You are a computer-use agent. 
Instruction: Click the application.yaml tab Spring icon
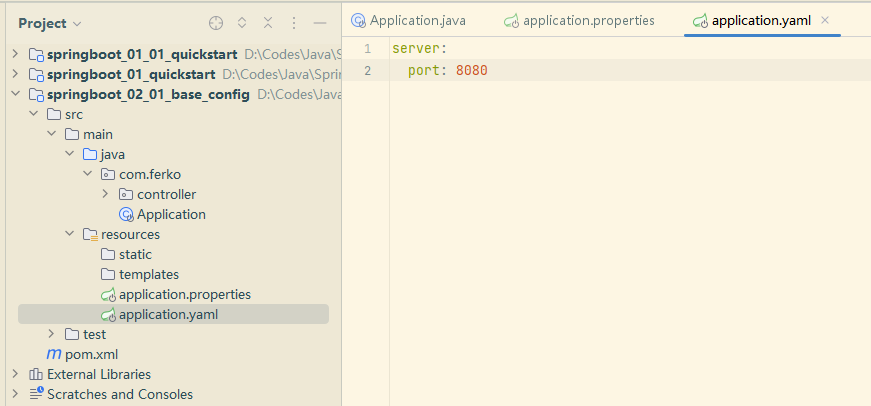coord(700,21)
